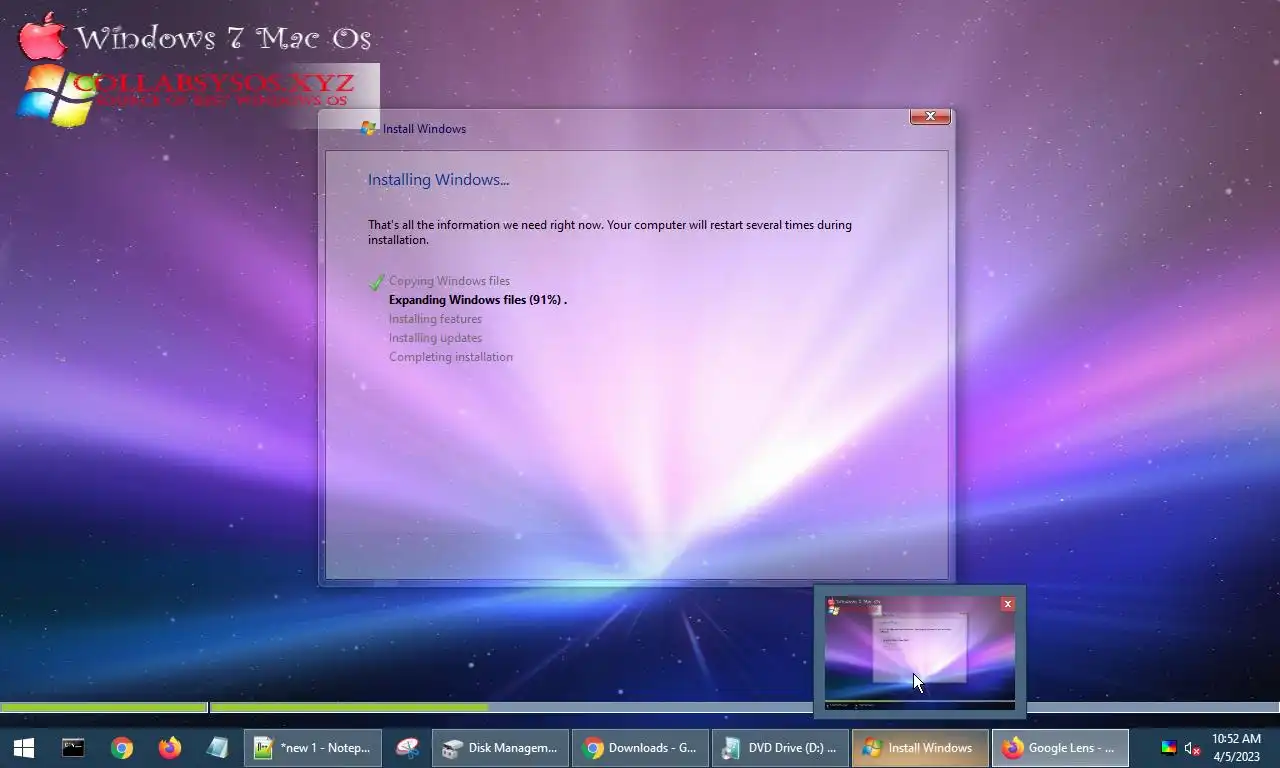The width and height of the screenshot is (1280, 768).
Task: Click the 'Installing Windows...' heading
Action: (x=438, y=180)
